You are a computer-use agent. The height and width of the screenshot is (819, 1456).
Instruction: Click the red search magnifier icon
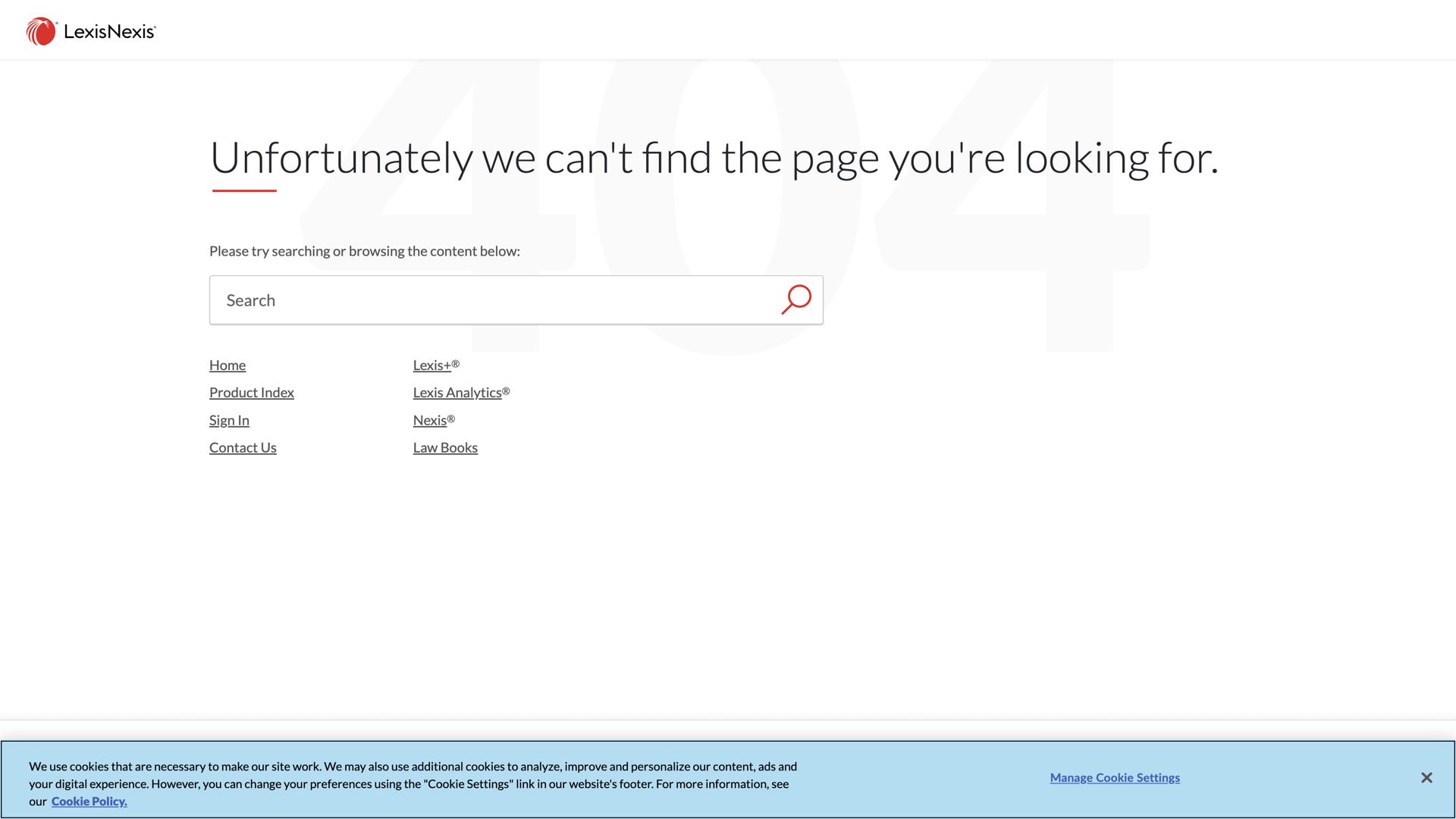point(795,300)
